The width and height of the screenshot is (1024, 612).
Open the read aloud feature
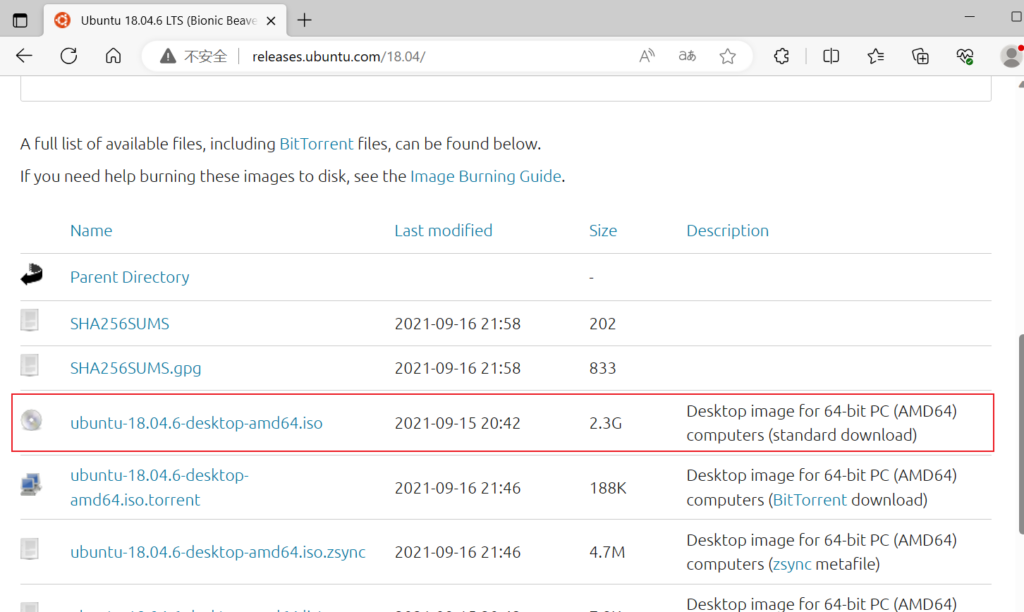[647, 56]
